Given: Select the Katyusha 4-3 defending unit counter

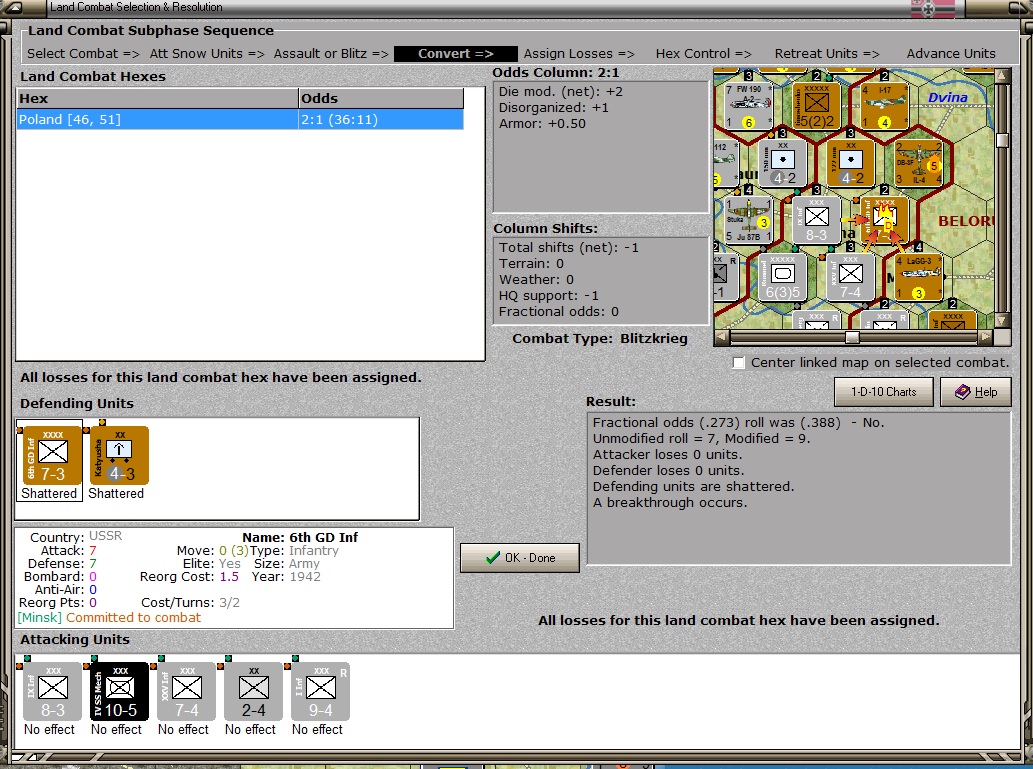Looking at the screenshot, I should pyautogui.click(x=119, y=455).
